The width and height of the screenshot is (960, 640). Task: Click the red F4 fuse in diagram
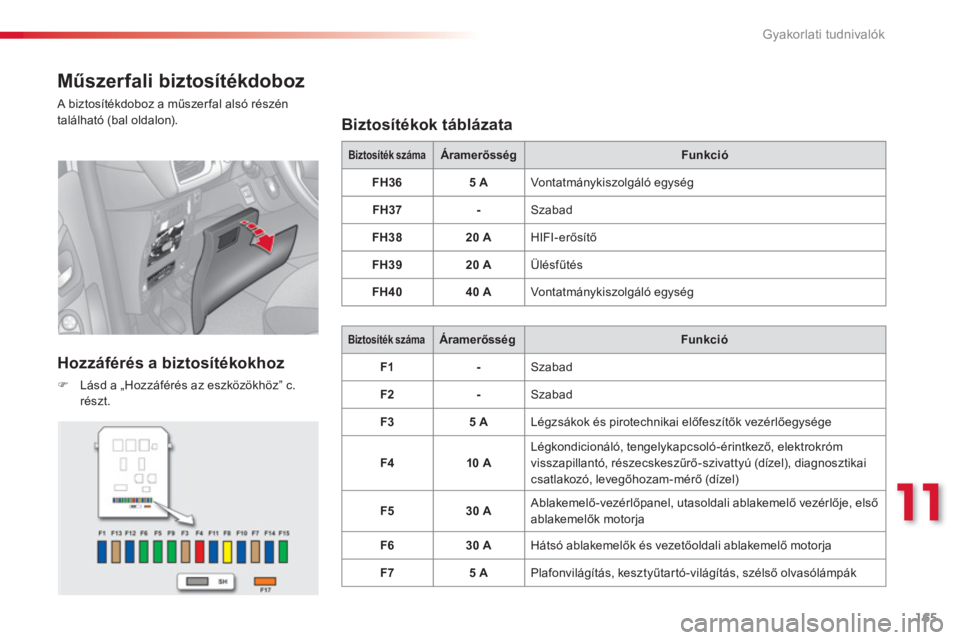coord(200,552)
